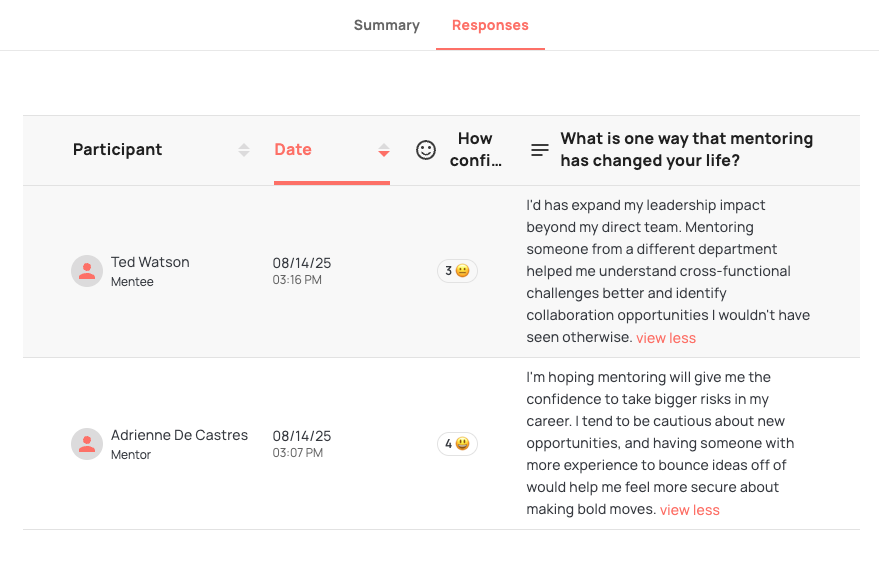Screen dimensions: 879x575
Task: Select Ted Watson's 08/14/25 date cell
Action: 302,263
